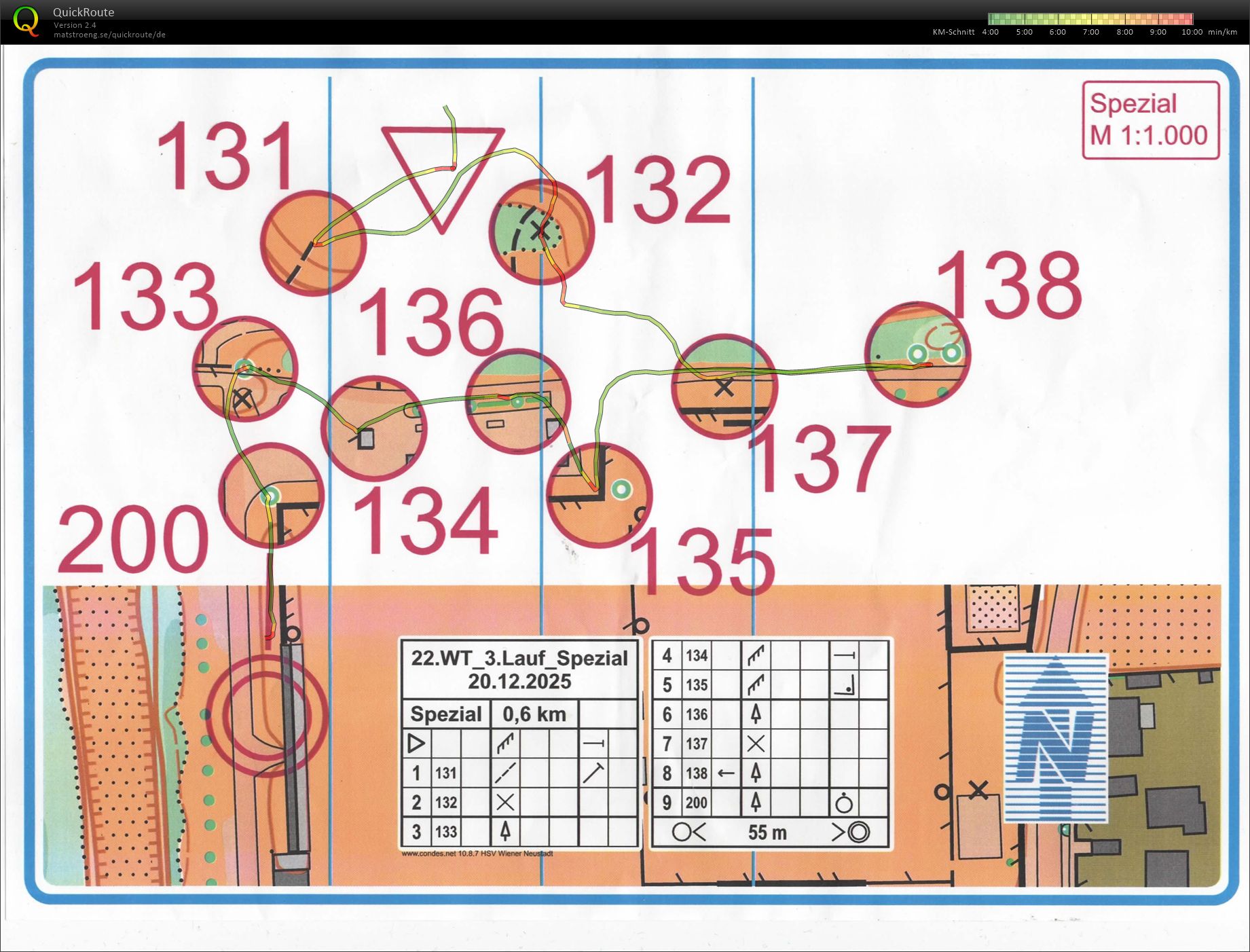
Task: Click the QuickRoute Q logo
Action: click(26, 20)
